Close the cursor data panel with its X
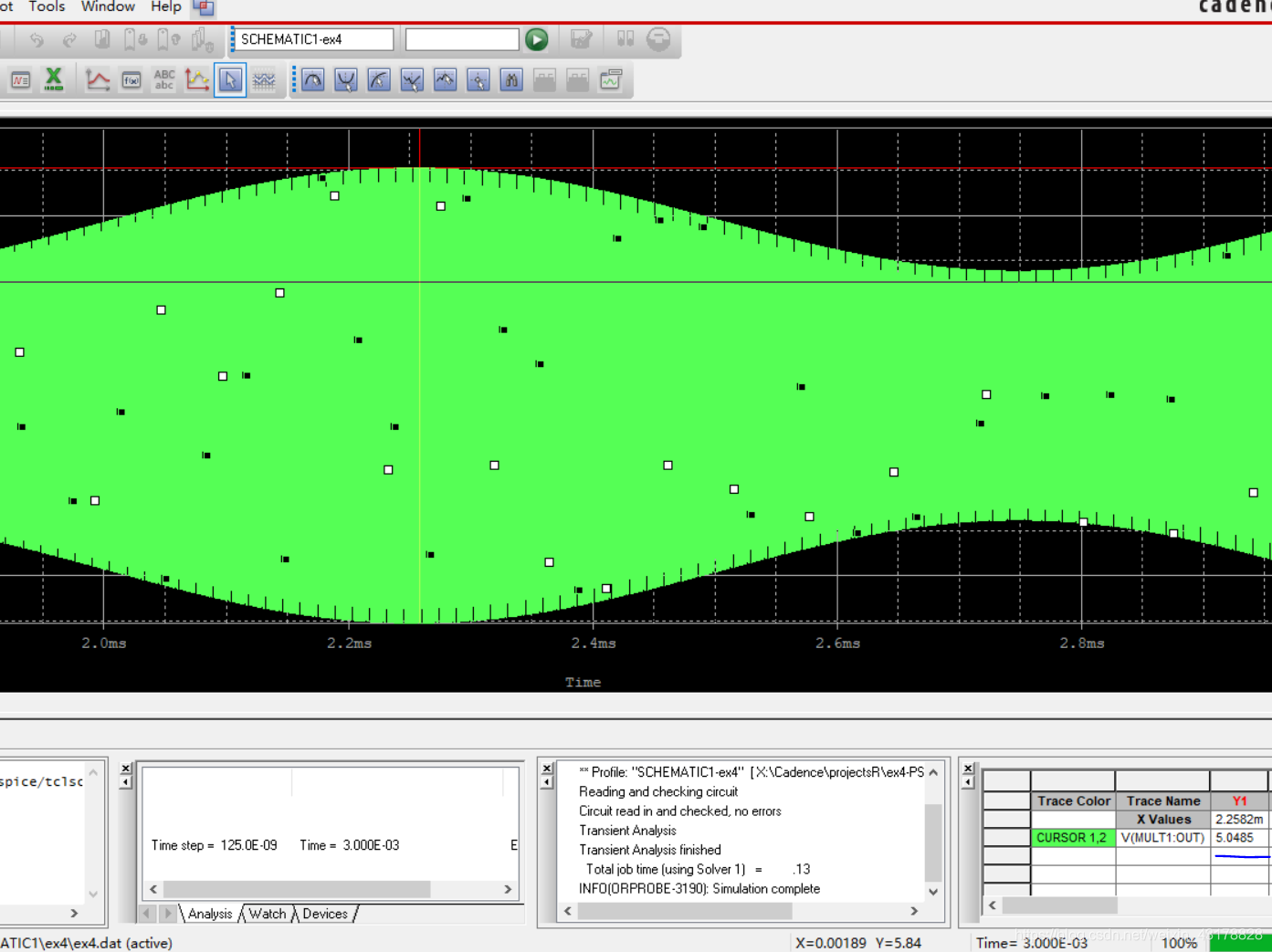1272x952 pixels. pos(968,769)
